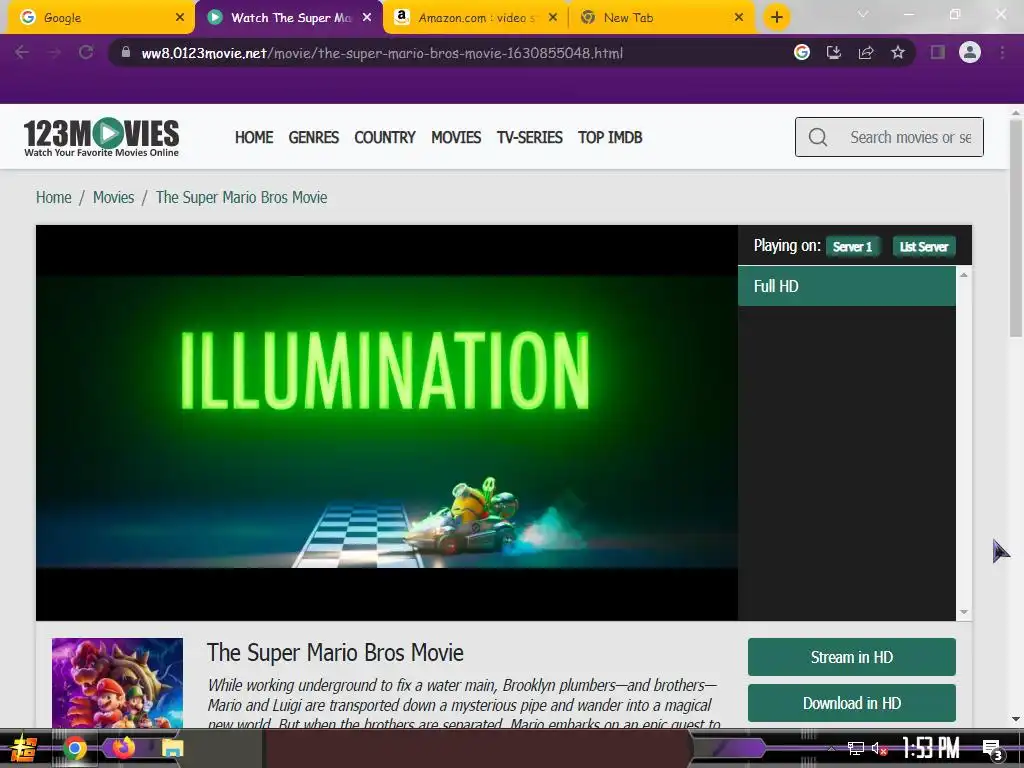Click the Google icon in the address bar
This screenshot has width=1024, height=768.
click(x=802, y=52)
